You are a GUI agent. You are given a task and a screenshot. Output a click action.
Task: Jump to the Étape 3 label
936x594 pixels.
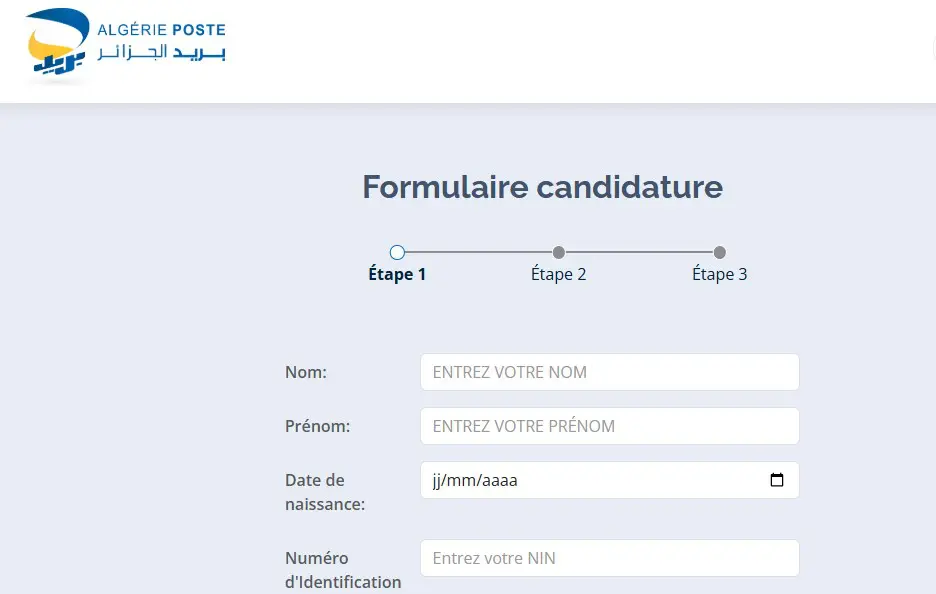[x=720, y=274]
